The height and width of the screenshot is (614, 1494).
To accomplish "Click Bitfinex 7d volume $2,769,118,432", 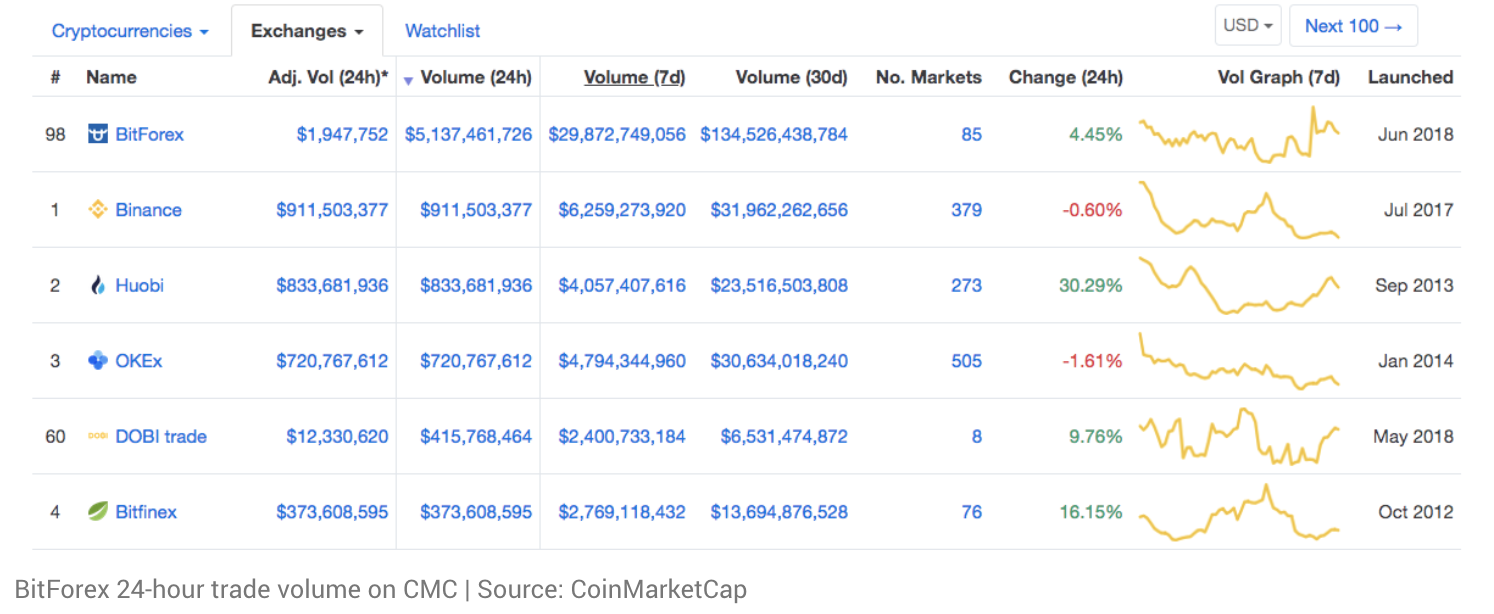I will point(622,512).
